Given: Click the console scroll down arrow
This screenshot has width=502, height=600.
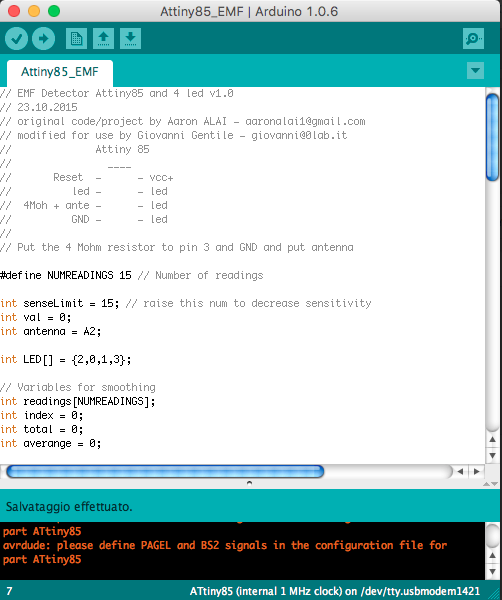Looking at the screenshot, I should tap(493, 571).
